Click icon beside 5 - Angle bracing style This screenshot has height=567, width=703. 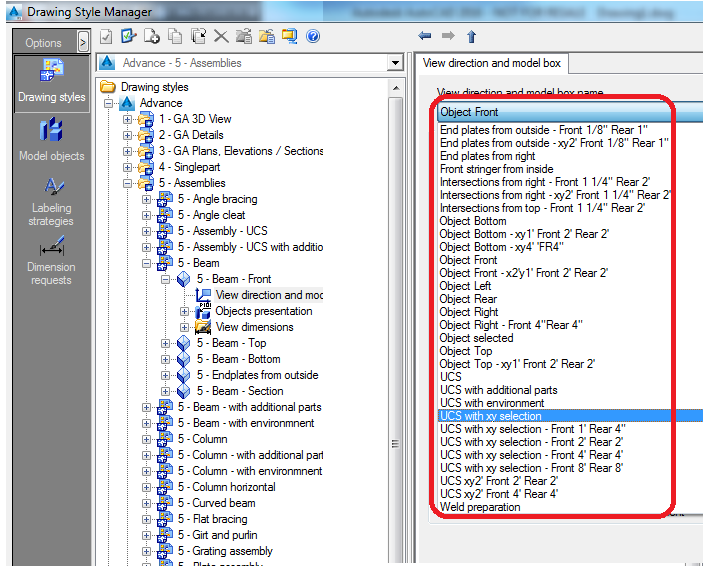(x=165, y=199)
